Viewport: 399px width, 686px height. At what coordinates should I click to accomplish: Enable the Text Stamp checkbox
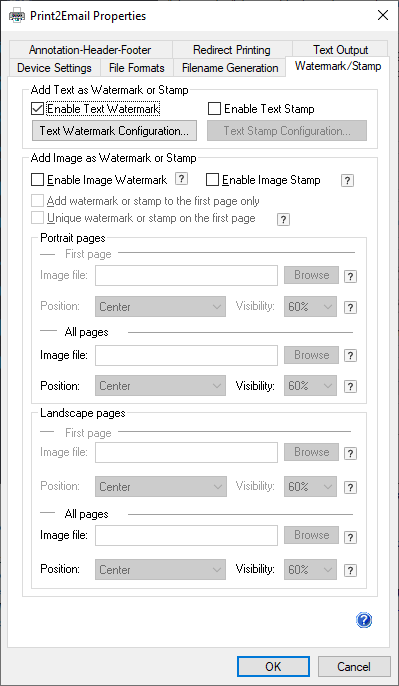pos(214,108)
